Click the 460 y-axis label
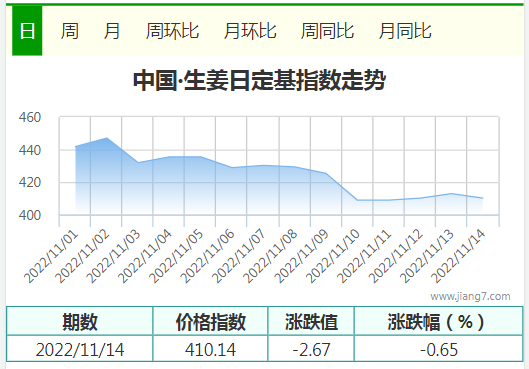 coord(30,117)
